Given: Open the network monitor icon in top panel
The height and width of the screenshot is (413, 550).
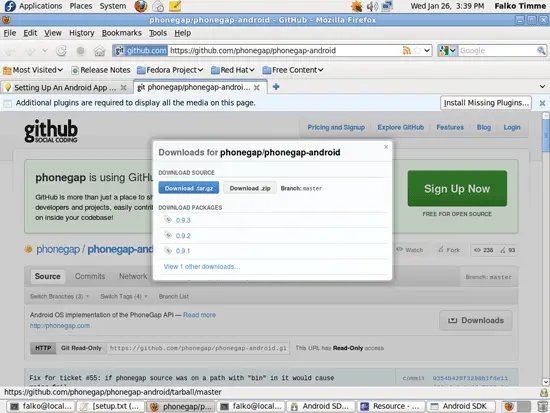Looking at the screenshot, I should (x=387, y=6).
